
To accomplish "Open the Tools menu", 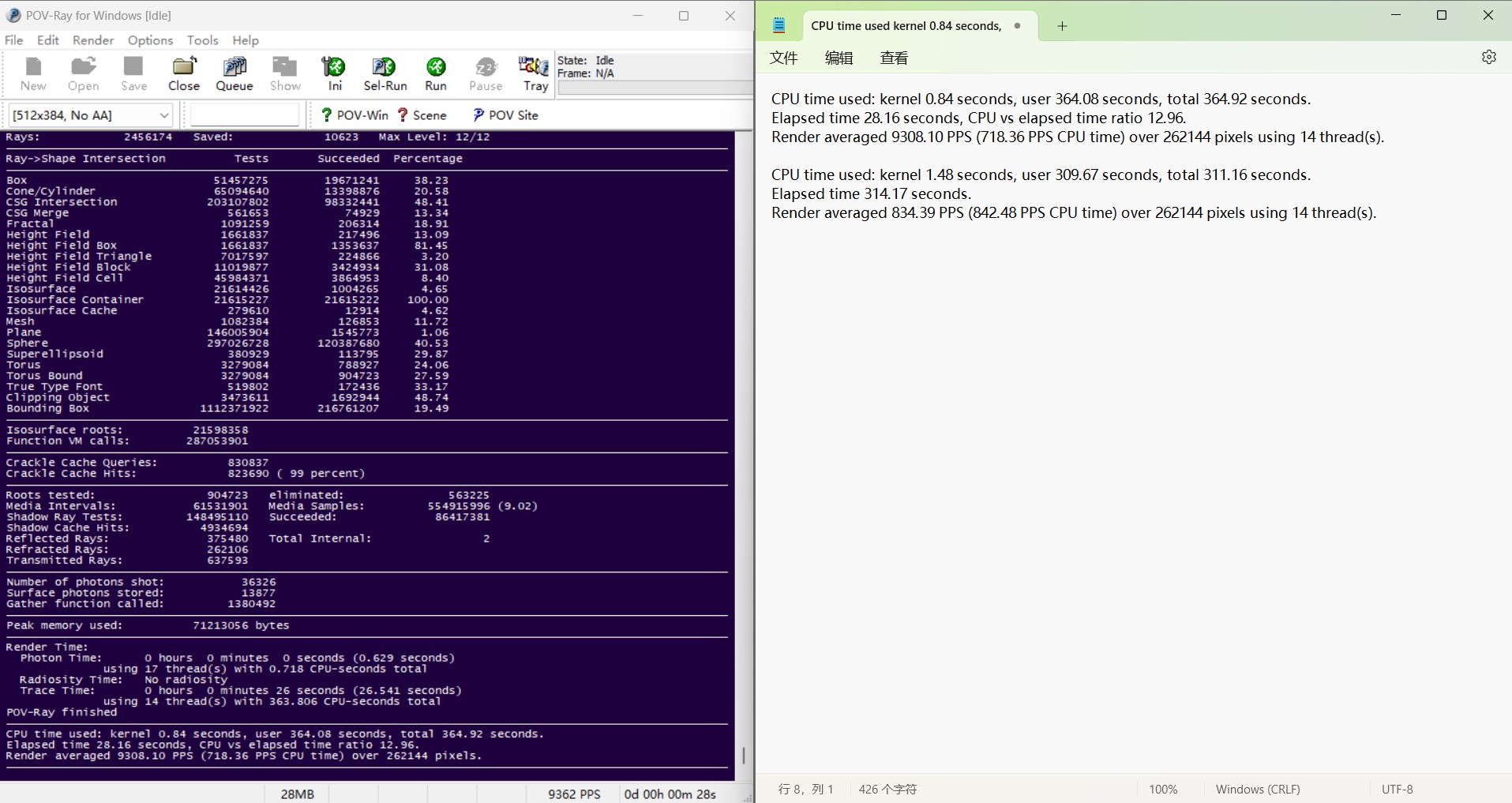I will click(202, 40).
